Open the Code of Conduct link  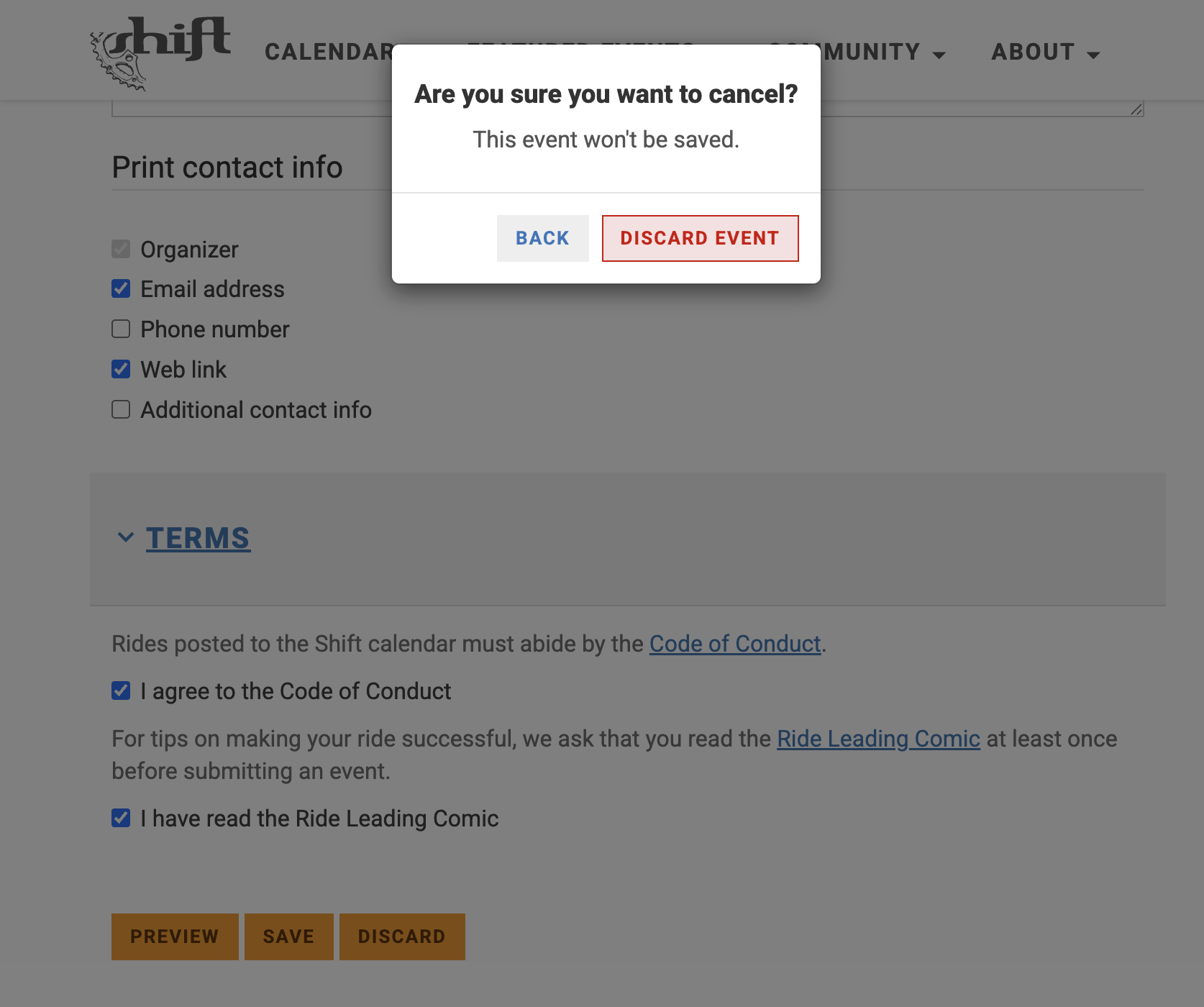point(734,644)
